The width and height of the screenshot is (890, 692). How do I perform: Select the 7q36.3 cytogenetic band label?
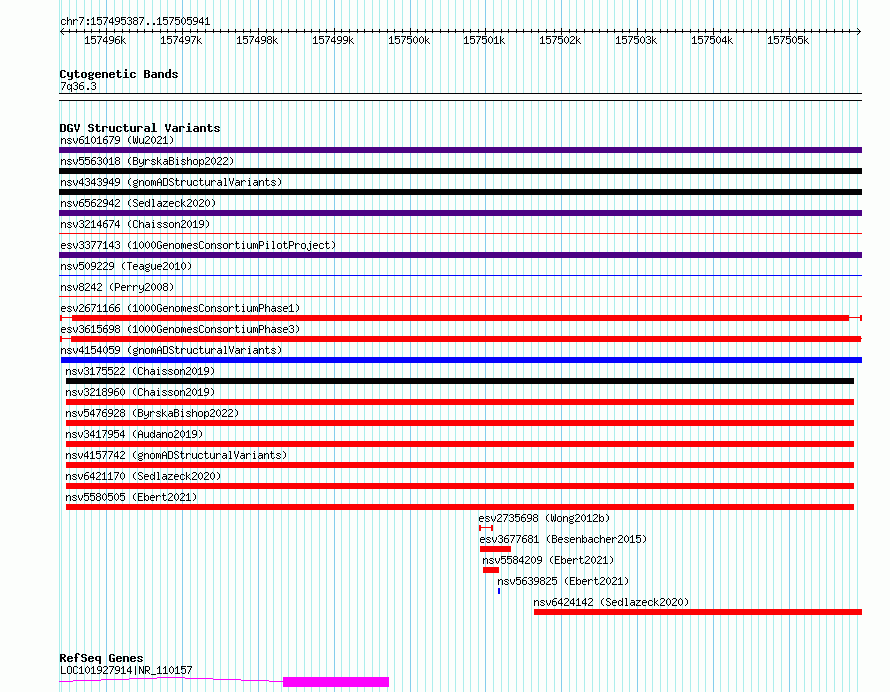[78, 86]
